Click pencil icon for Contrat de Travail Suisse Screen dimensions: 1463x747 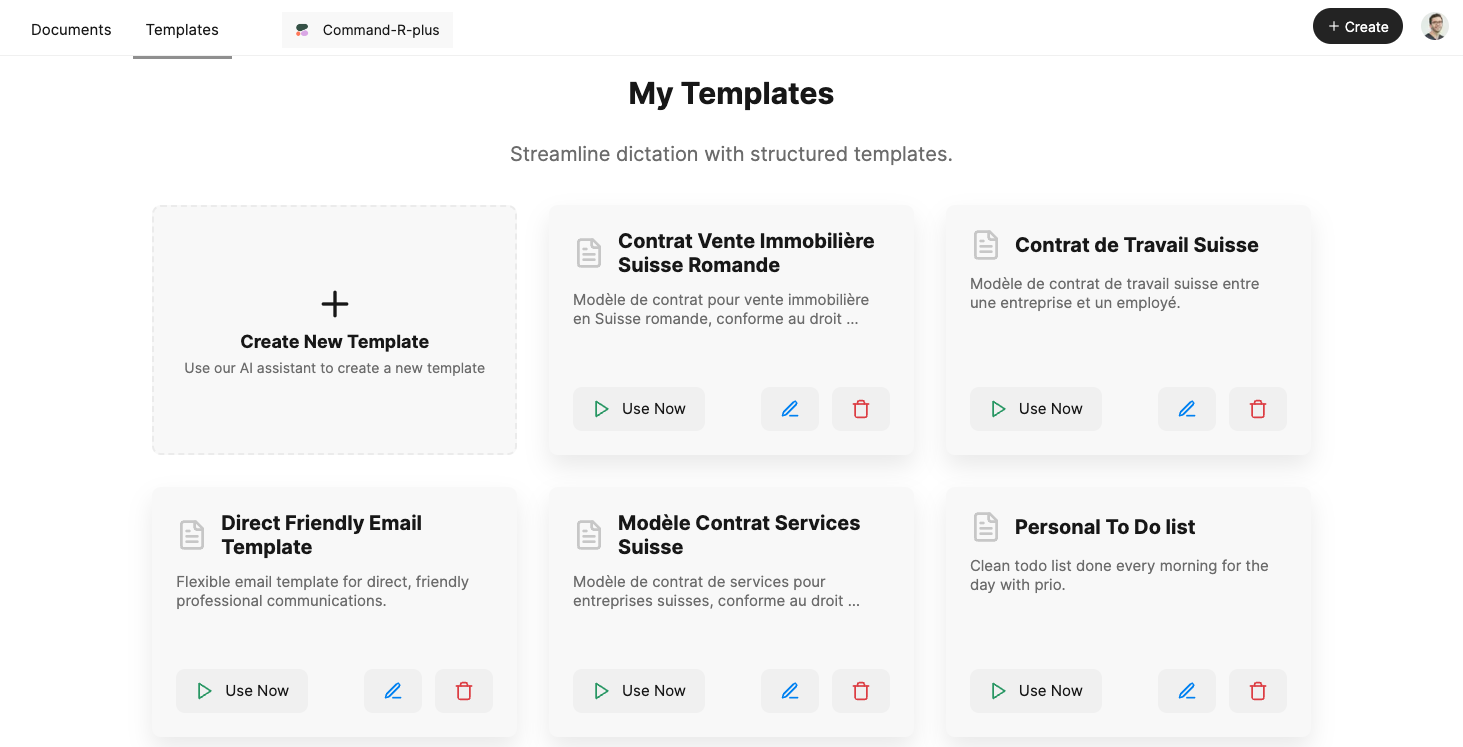click(x=1187, y=409)
